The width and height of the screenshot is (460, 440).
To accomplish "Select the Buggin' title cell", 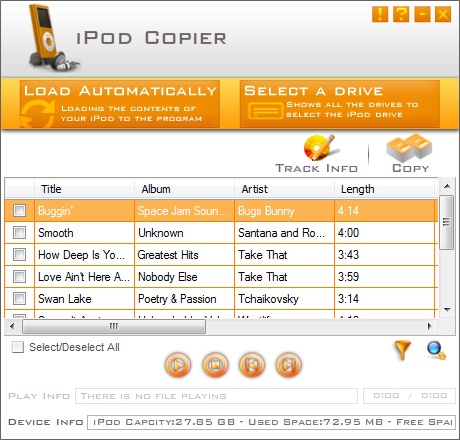I will point(84,211).
